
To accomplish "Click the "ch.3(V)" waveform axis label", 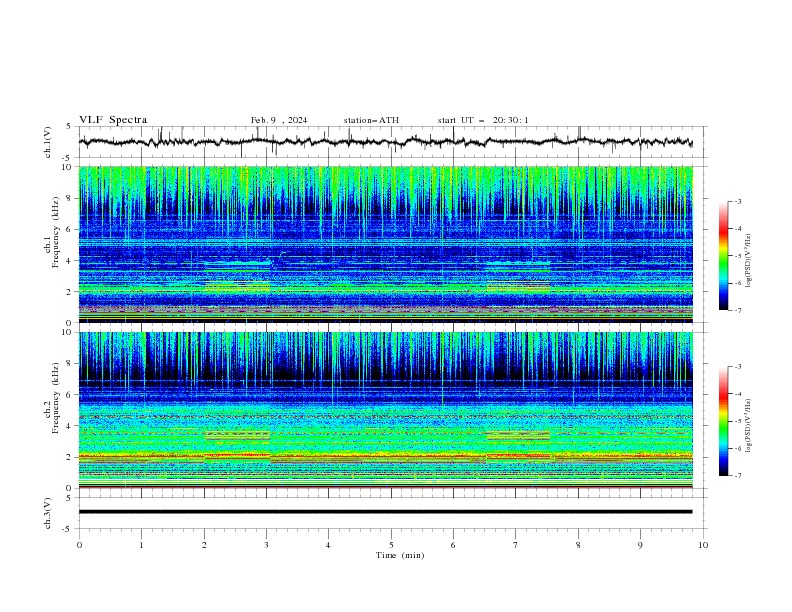I will (x=48, y=513).
